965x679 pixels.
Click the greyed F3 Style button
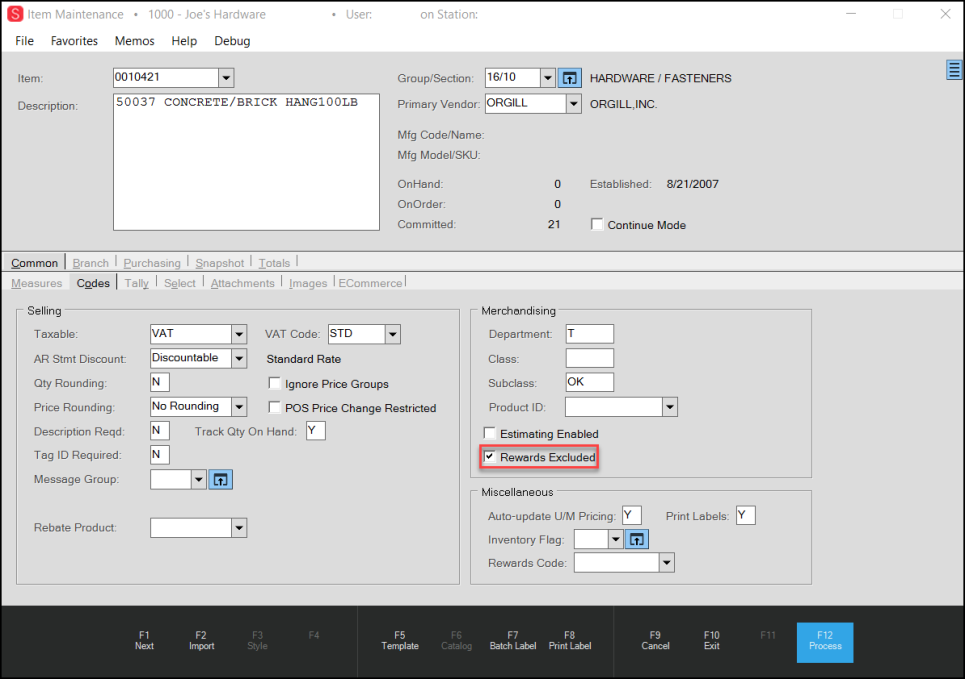tap(257, 640)
